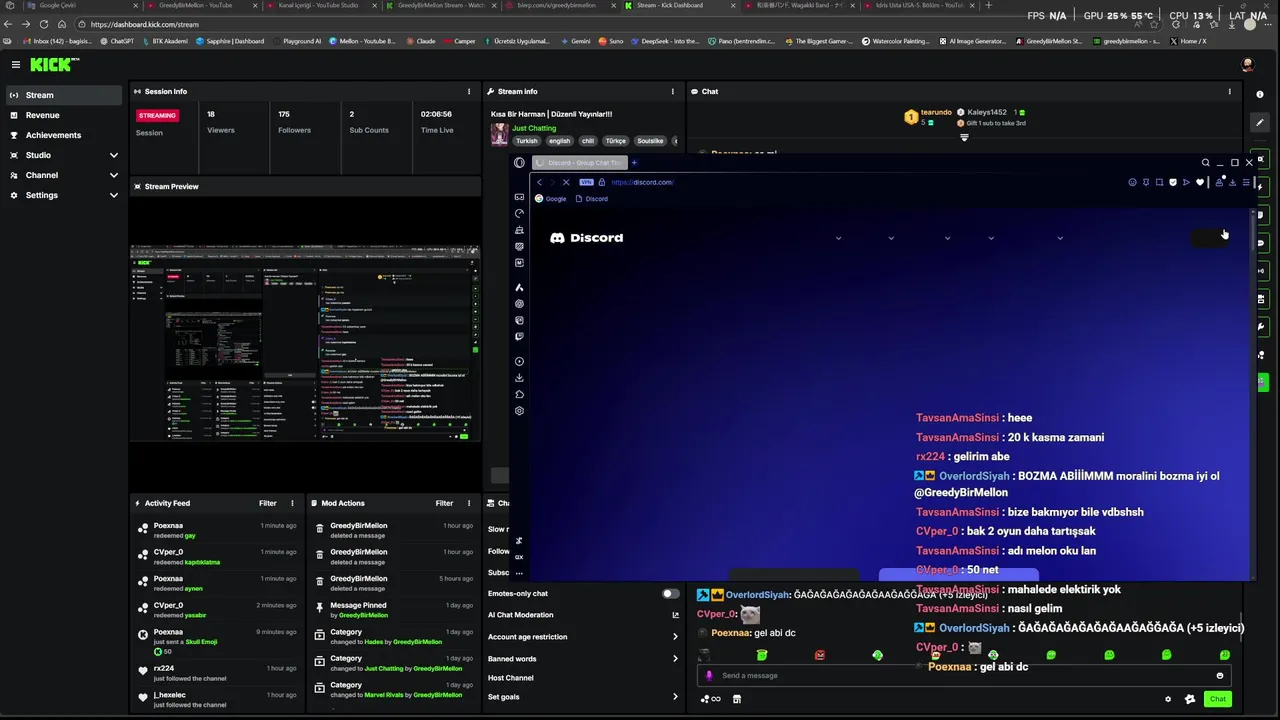
Task: Open chat settings gear icon
Action: tap(1168, 699)
